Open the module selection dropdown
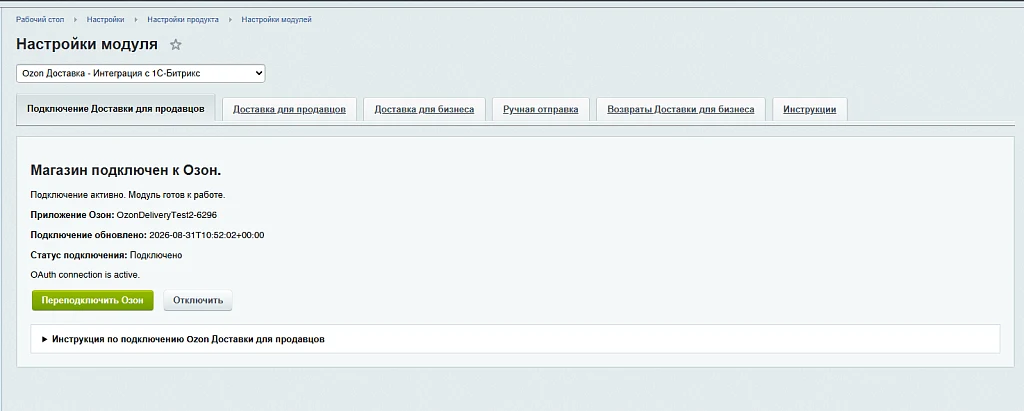1024x411 pixels. tap(140, 73)
